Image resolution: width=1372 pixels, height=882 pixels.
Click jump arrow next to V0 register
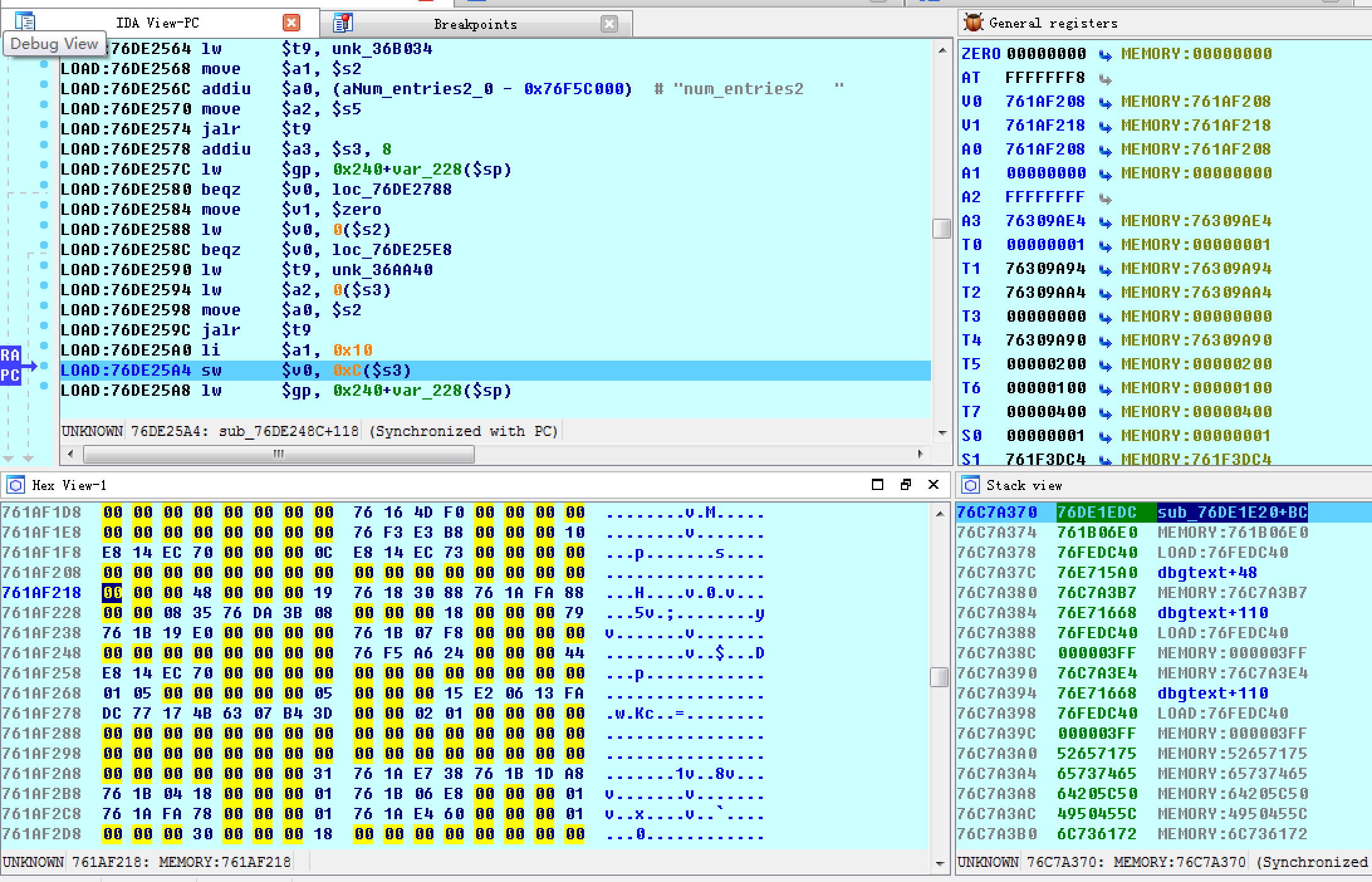point(1105,102)
